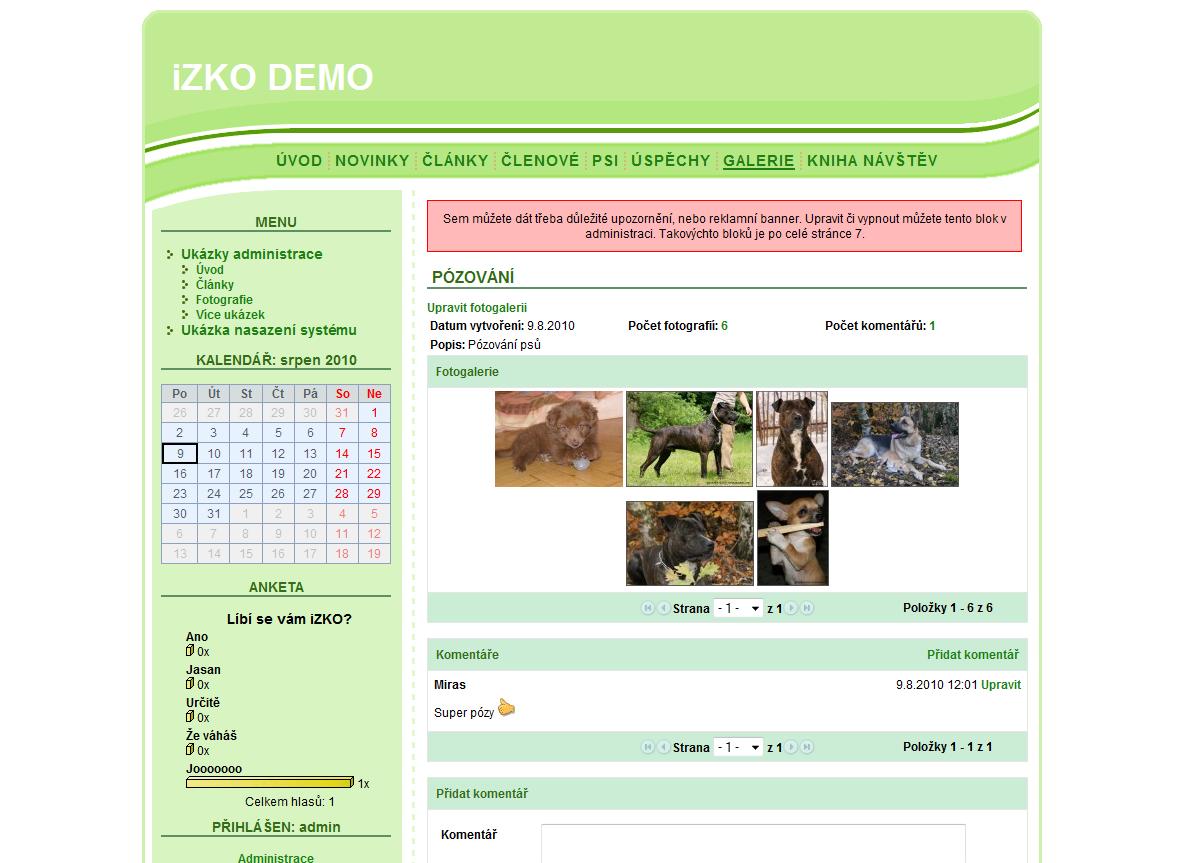Select calendar day 14 in August
The width and height of the screenshot is (1184, 863).
point(342,453)
